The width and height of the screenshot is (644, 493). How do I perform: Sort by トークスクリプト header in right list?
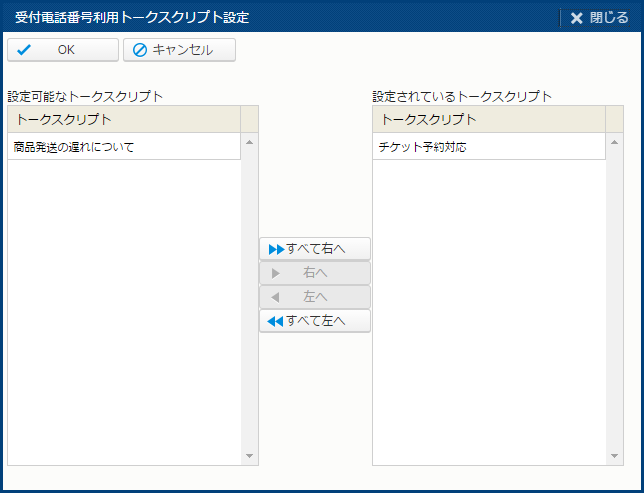pos(488,120)
